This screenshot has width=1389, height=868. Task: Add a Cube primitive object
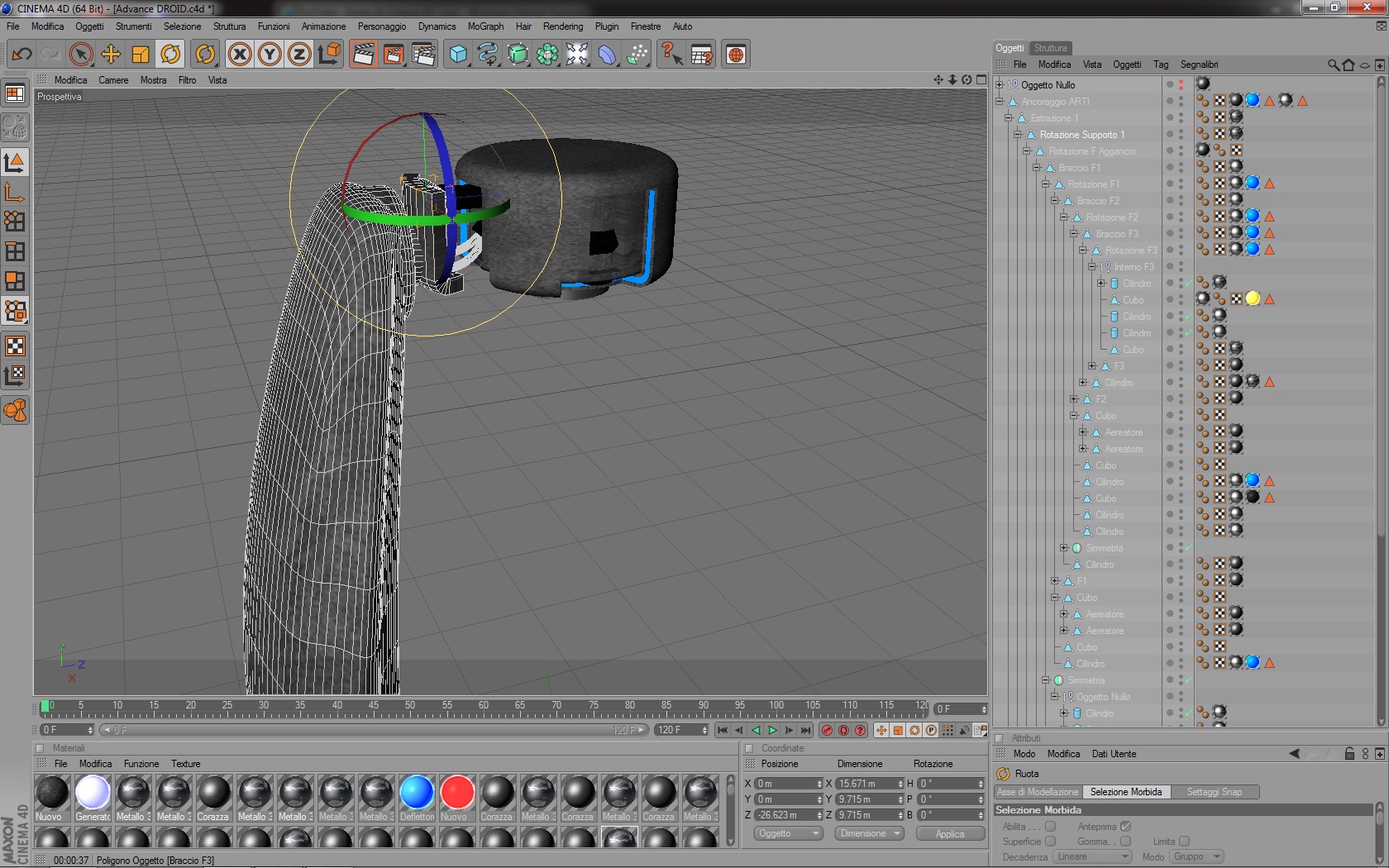pos(457,55)
